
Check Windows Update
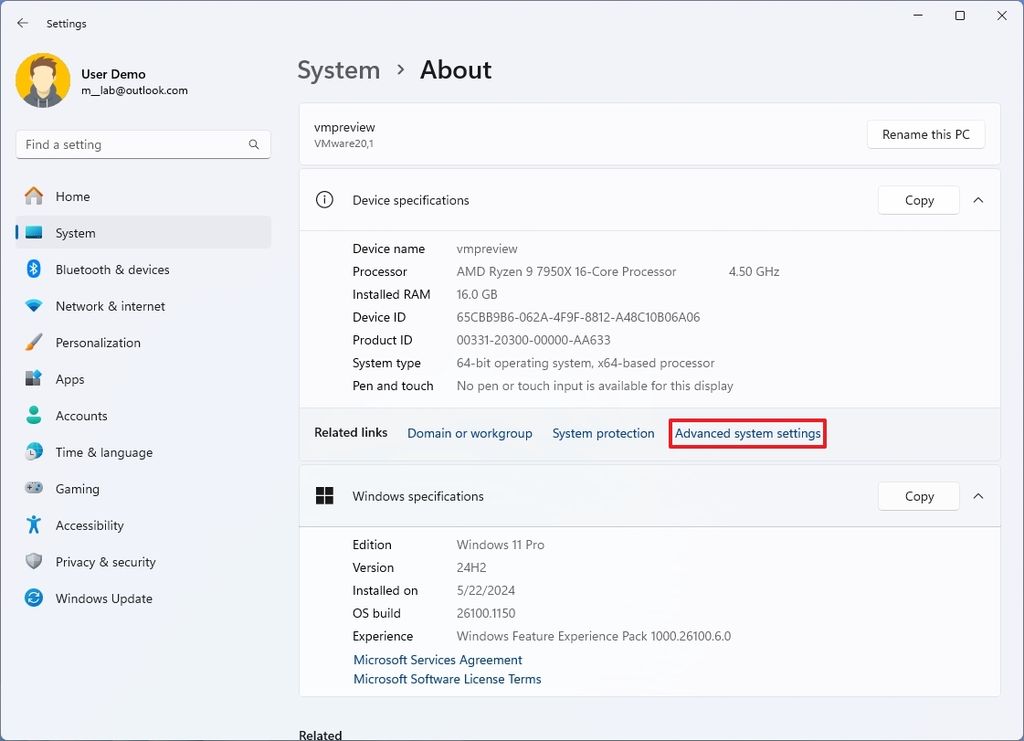click(102, 598)
